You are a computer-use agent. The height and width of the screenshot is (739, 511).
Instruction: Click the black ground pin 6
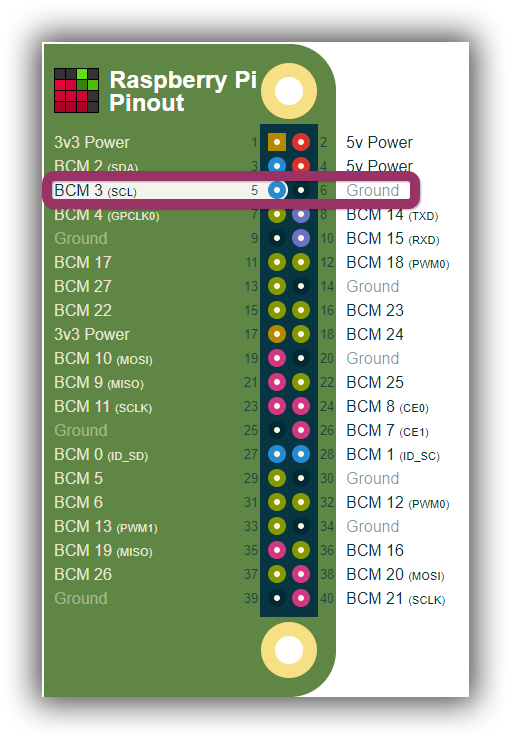[301, 190]
